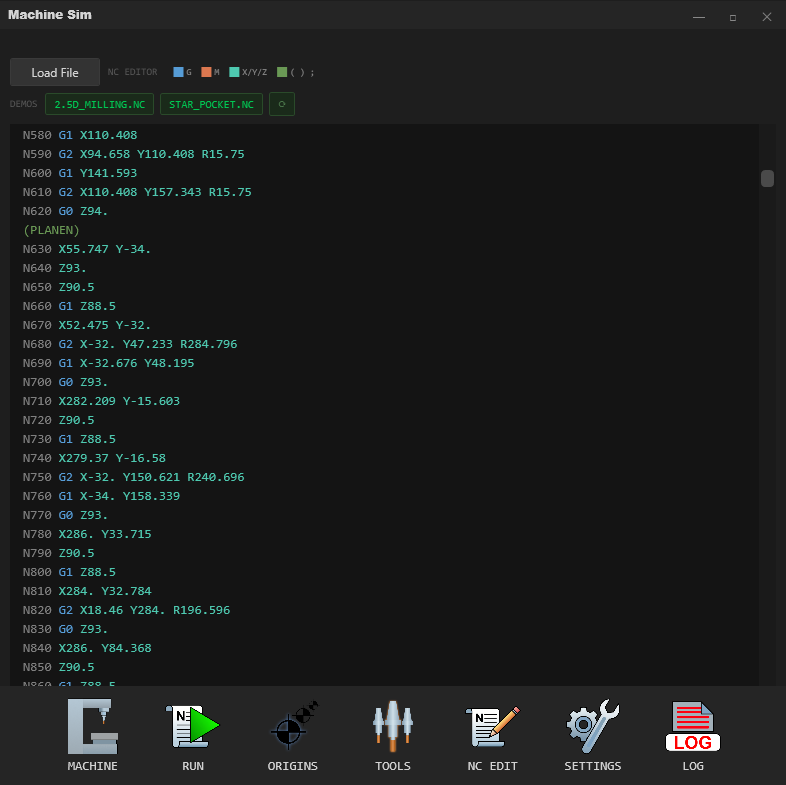Screen dimensions: 786x785
Task: Click the (PLANEN) comment line
Action: tap(51, 230)
